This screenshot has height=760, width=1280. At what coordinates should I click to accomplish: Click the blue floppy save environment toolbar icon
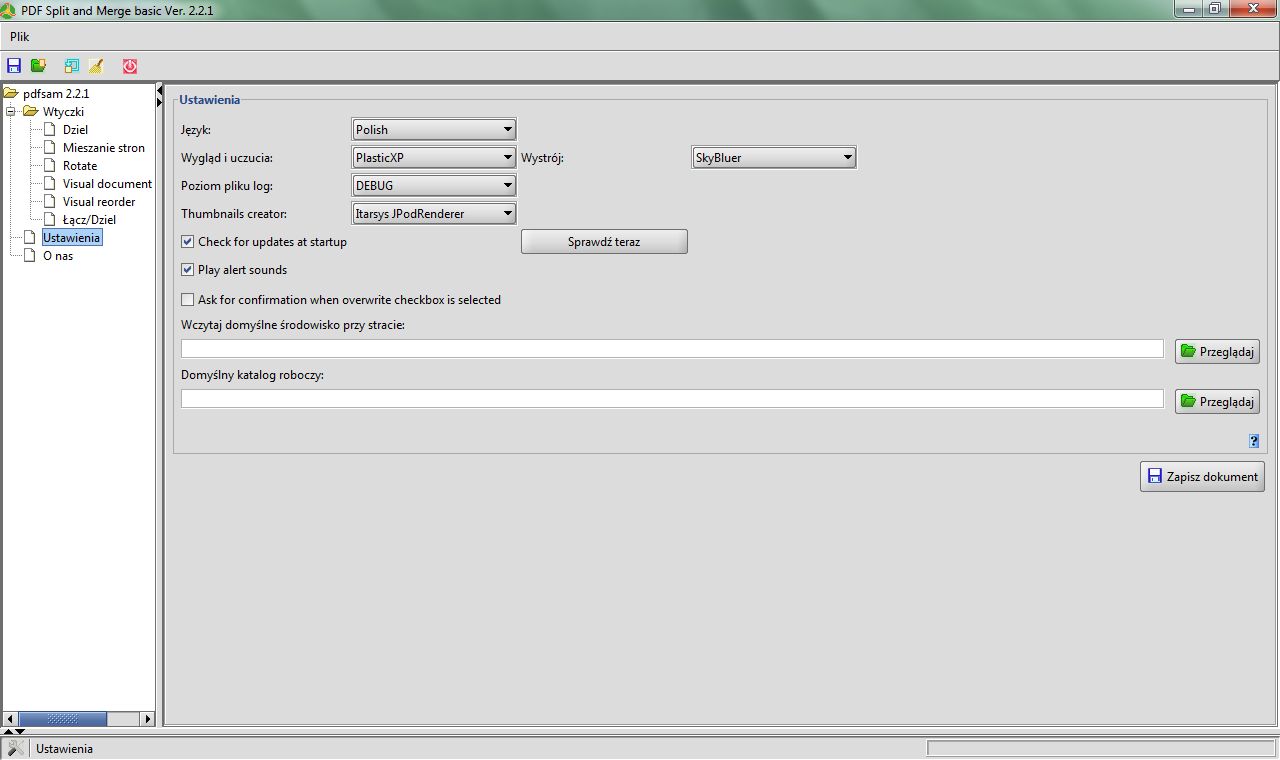coord(14,66)
